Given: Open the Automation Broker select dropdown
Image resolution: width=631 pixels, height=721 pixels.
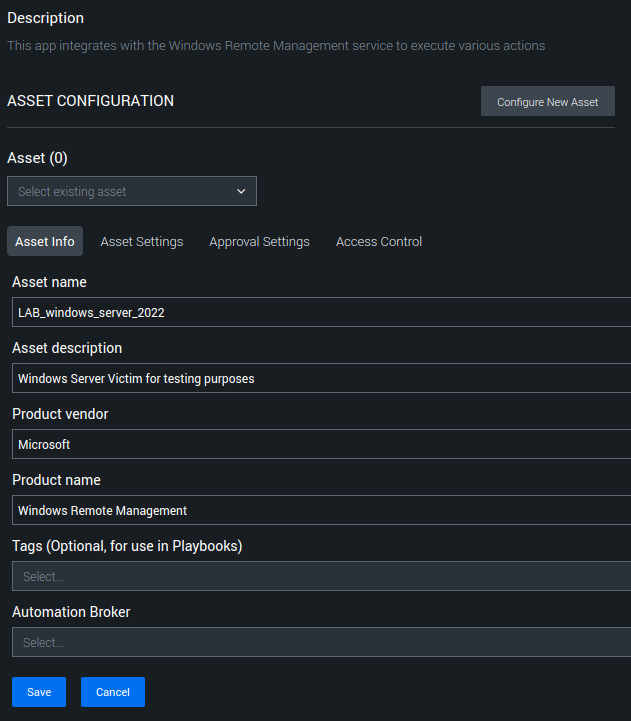Looking at the screenshot, I should (x=321, y=642).
